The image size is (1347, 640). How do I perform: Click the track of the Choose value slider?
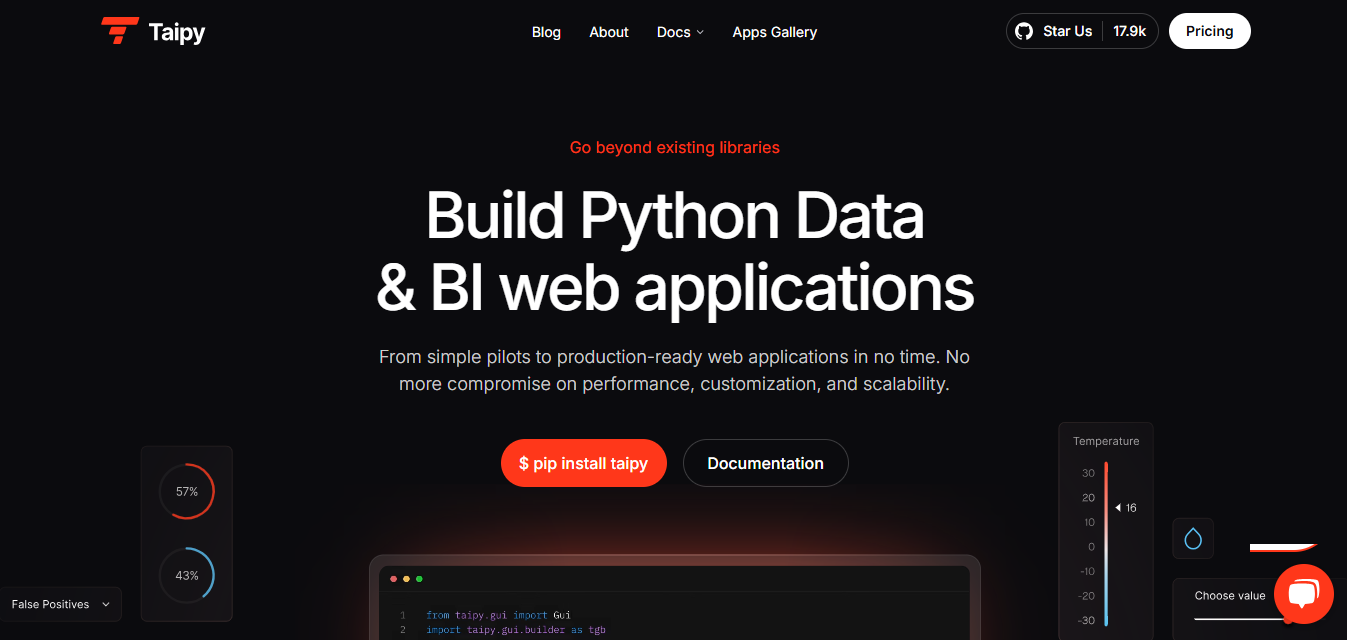1241,619
